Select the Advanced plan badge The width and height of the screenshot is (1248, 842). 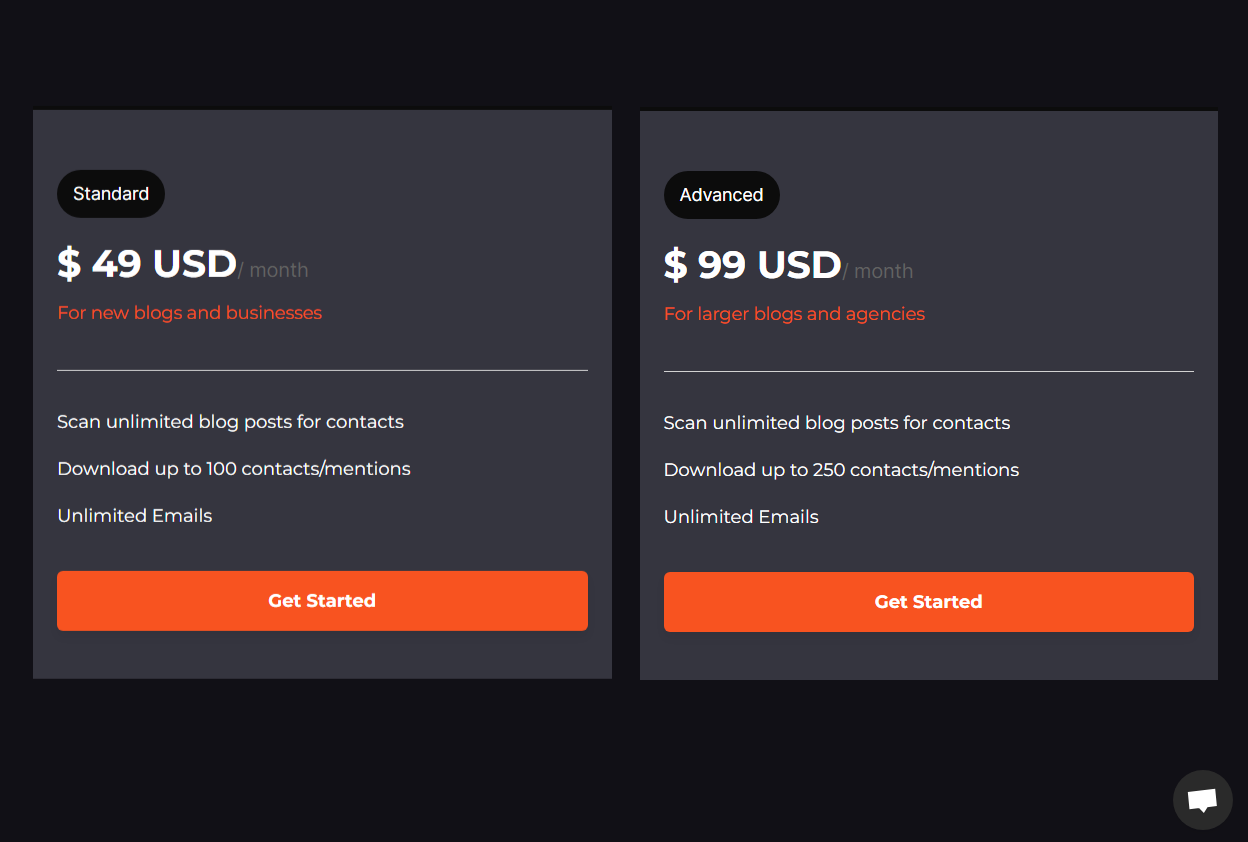721,195
